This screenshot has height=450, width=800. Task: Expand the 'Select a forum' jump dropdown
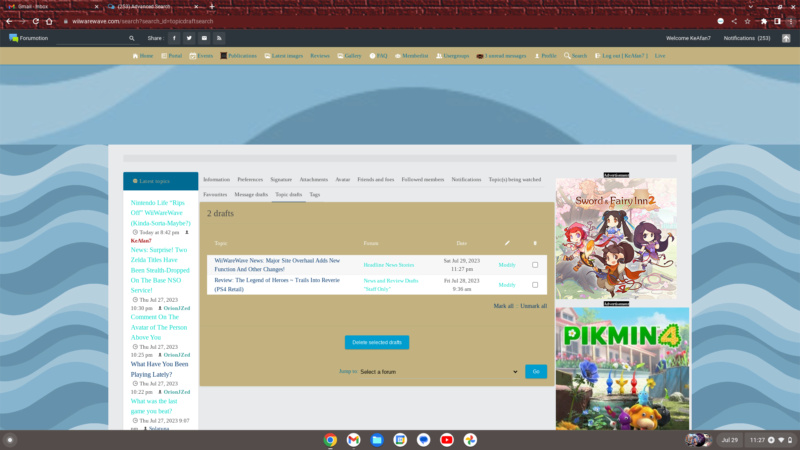pos(439,372)
